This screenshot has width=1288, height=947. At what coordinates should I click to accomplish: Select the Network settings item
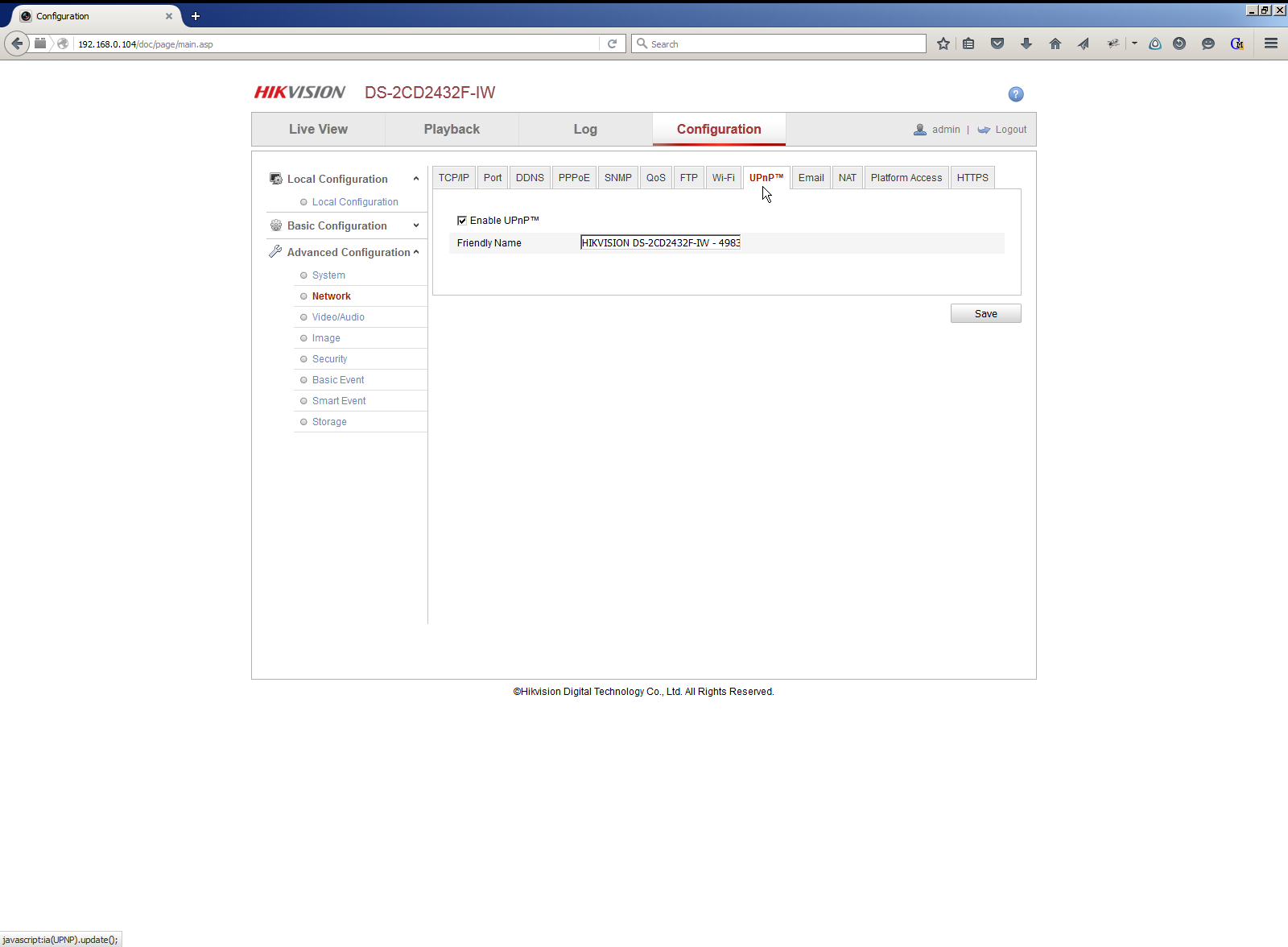coord(332,296)
